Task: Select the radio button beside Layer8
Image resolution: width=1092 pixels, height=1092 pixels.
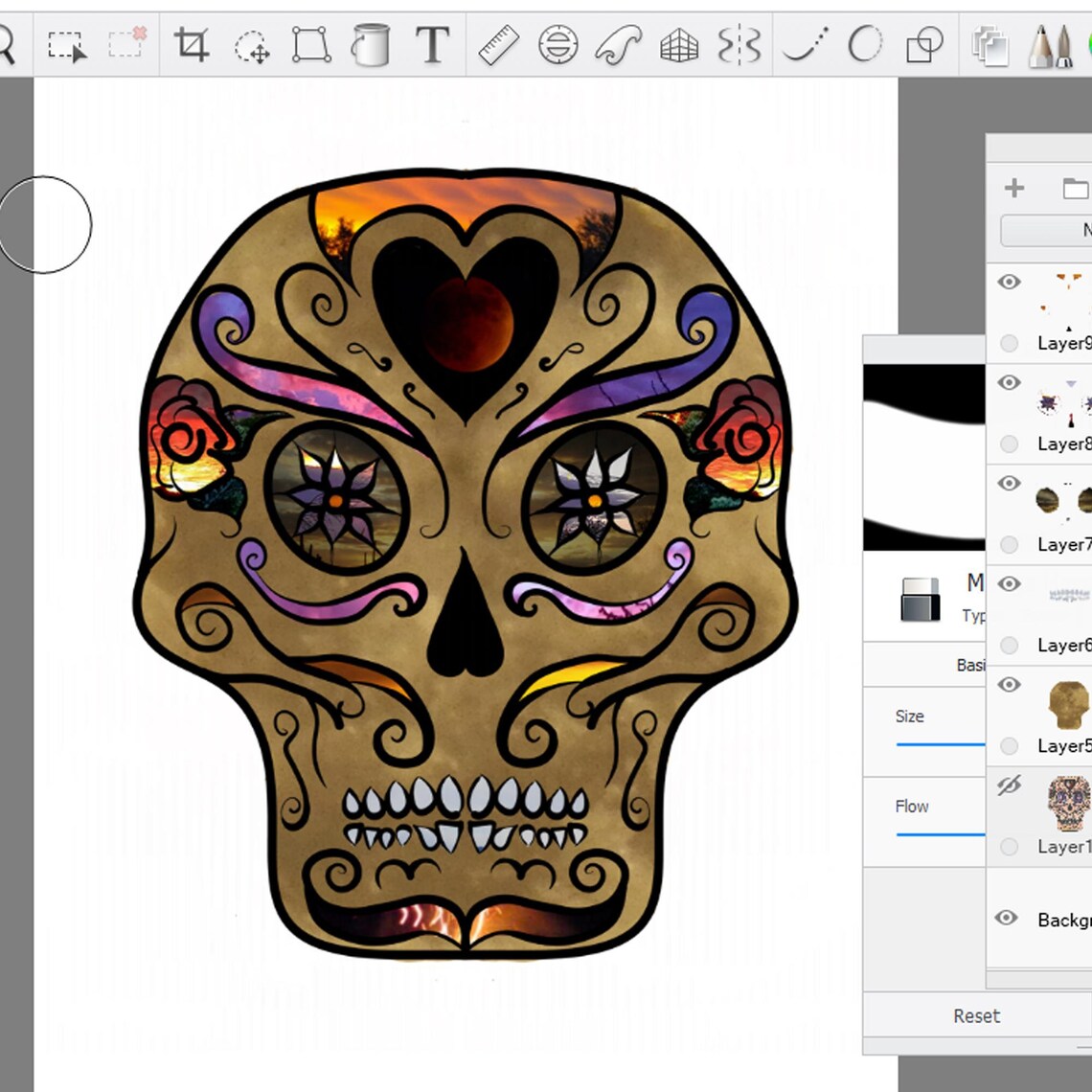Action: (1009, 444)
